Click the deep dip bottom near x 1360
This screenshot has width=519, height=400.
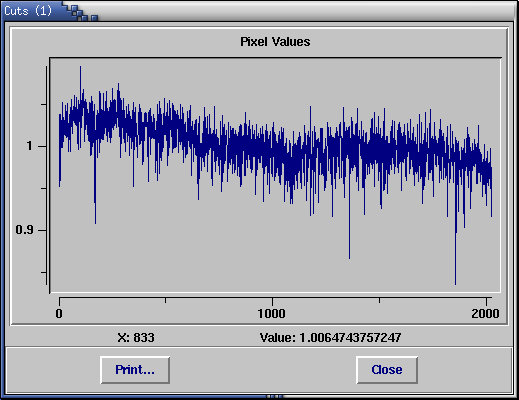pos(349,257)
